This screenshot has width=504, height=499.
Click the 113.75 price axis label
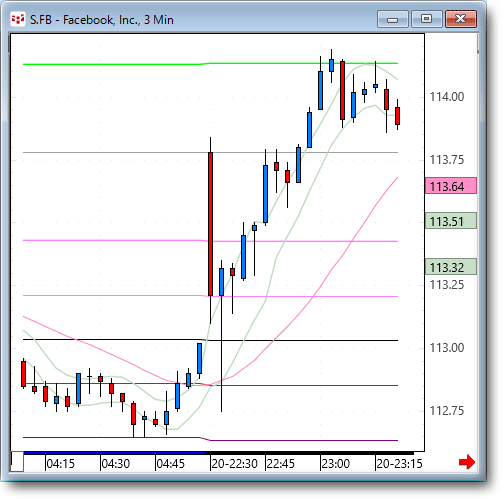coord(447,160)
